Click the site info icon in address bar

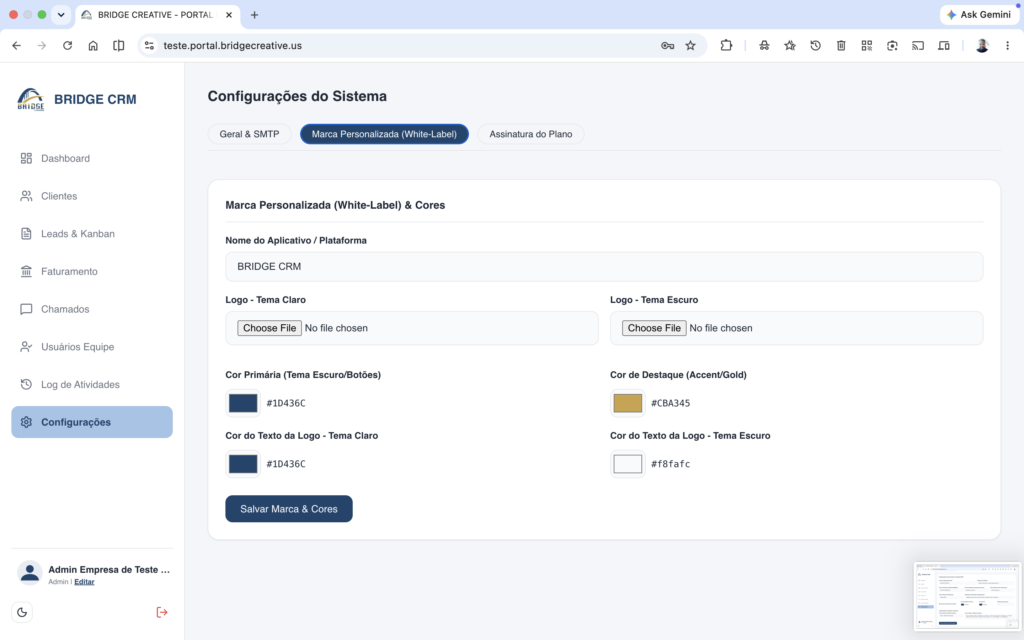[x=150, y=46]
